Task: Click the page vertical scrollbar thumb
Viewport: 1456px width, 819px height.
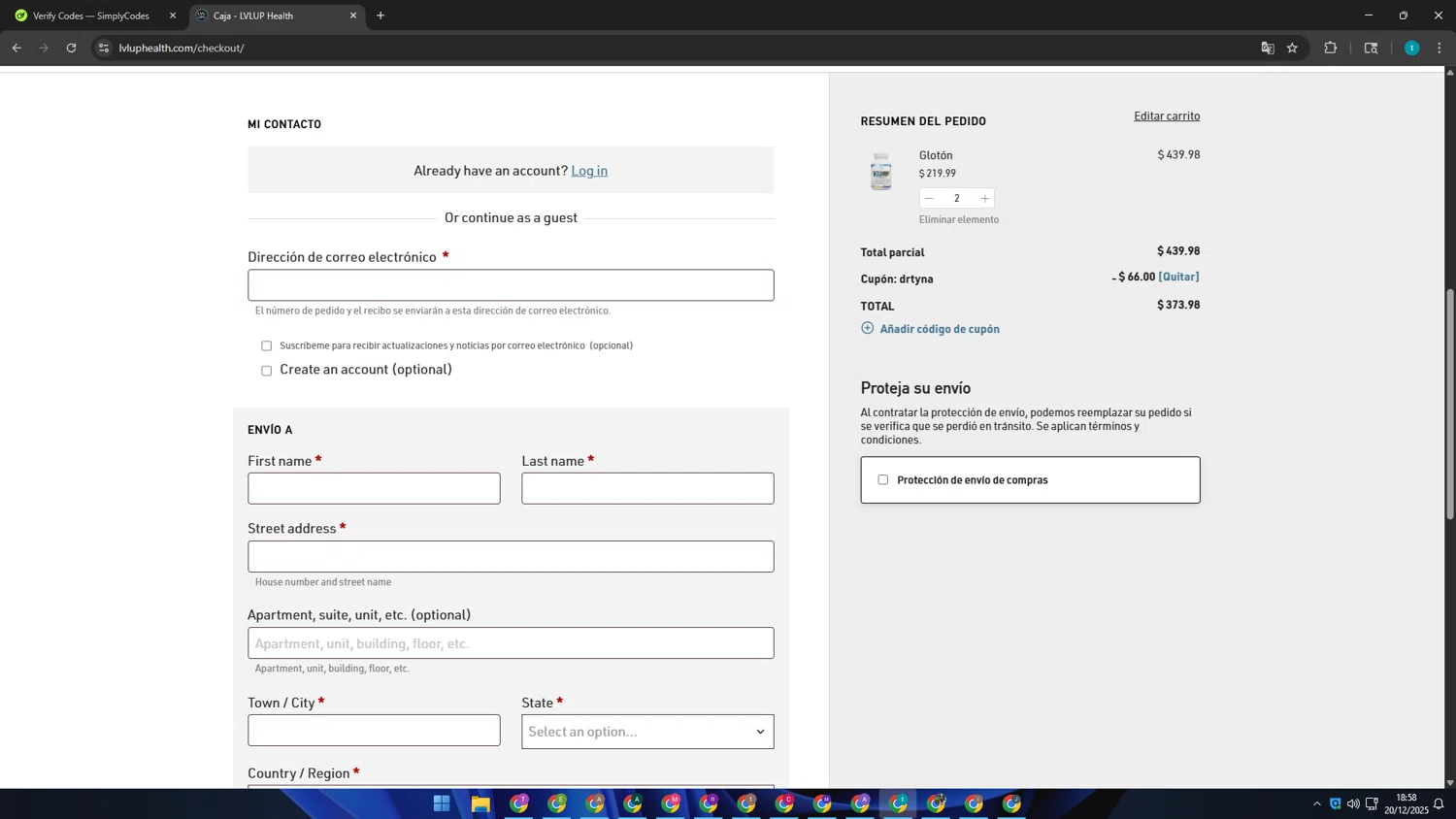Action: 1449,405
